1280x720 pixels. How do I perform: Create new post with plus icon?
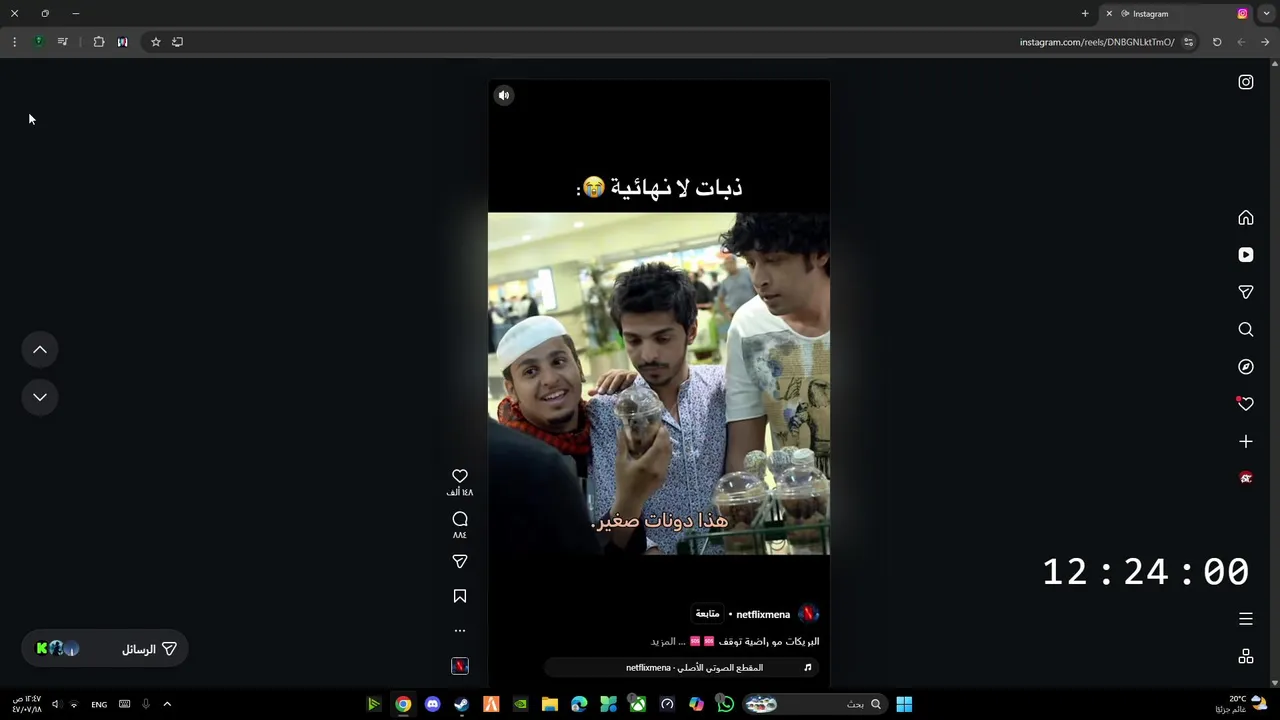1246,441
